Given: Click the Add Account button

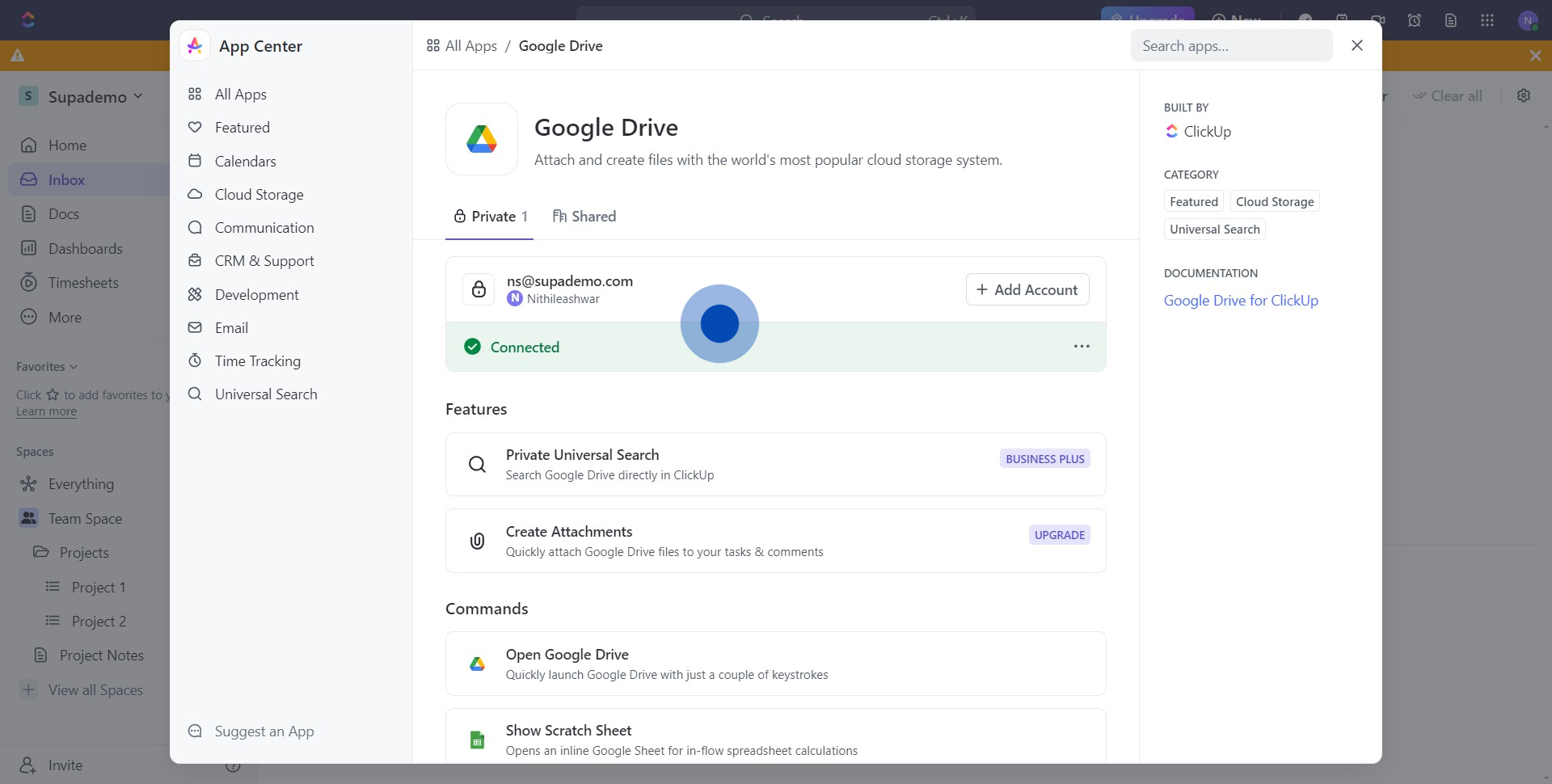Looking at the screenshot, I should click(1027, 289).
